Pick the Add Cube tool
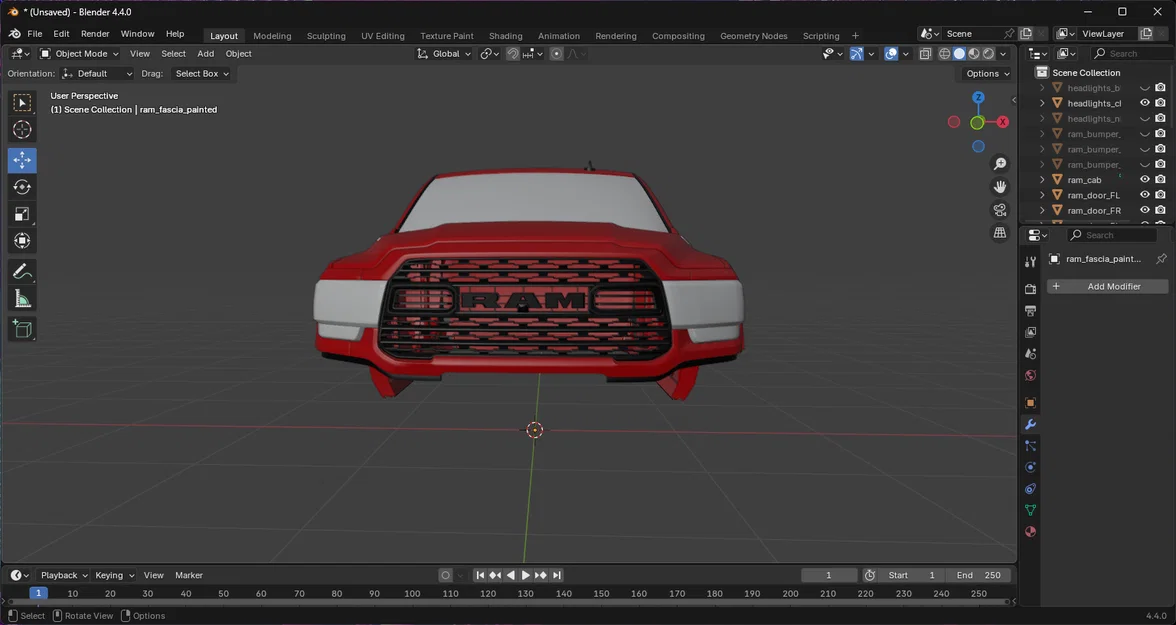The image size is (1176, 625). point(22,329)
